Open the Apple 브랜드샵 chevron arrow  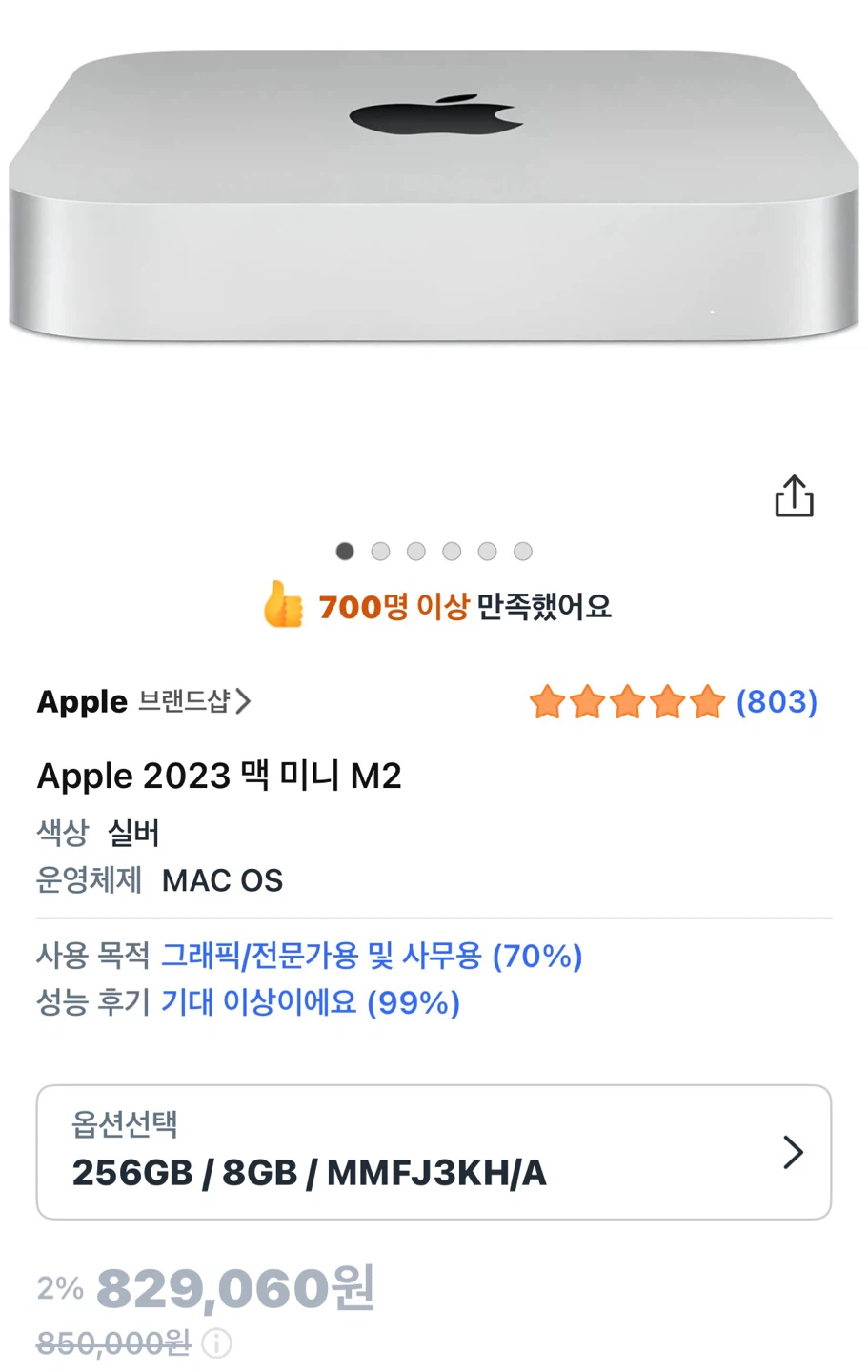244,702
